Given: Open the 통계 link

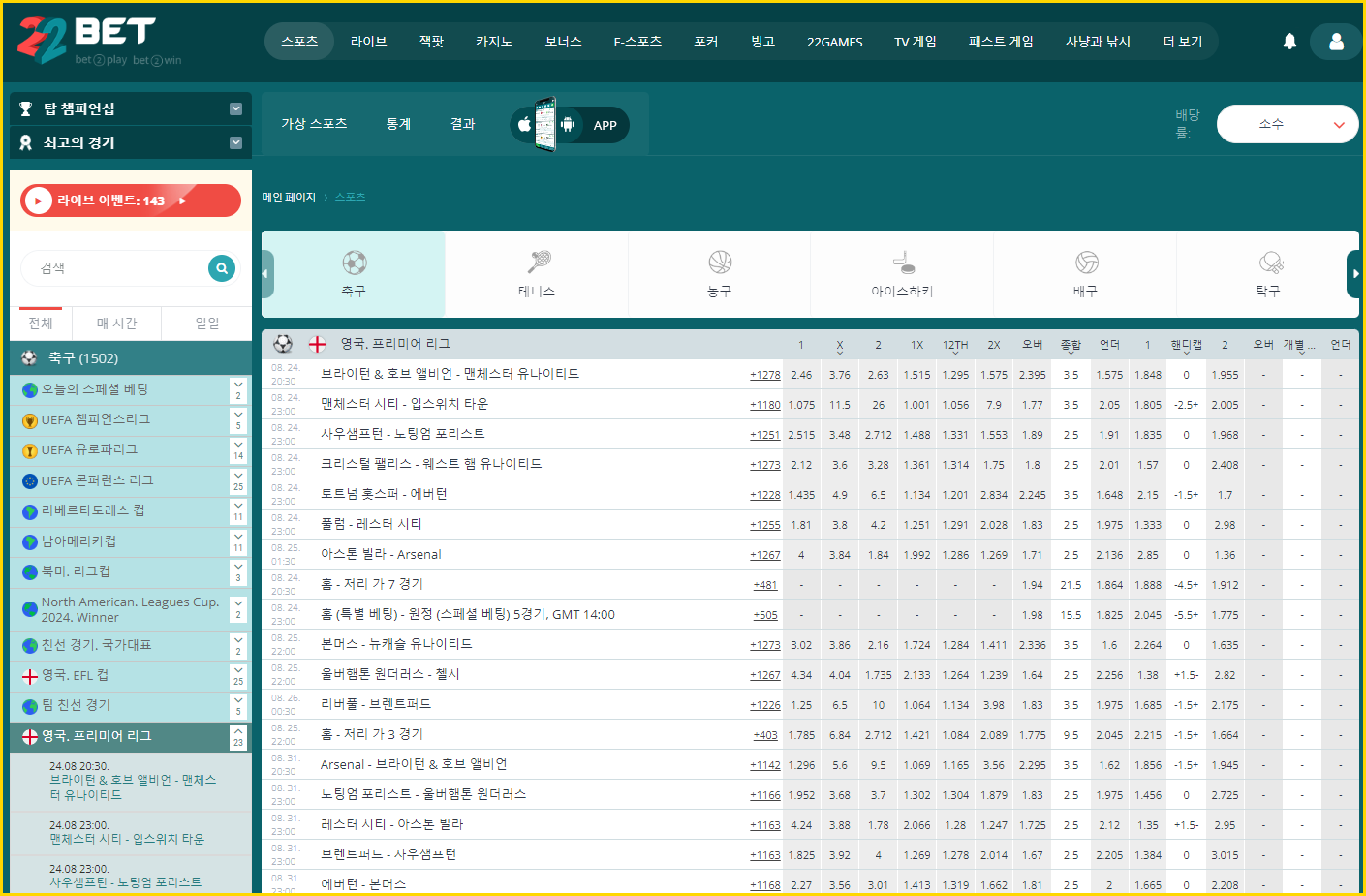Looking at the screenshot, I should pyautogui.click(x=399, y=124).
